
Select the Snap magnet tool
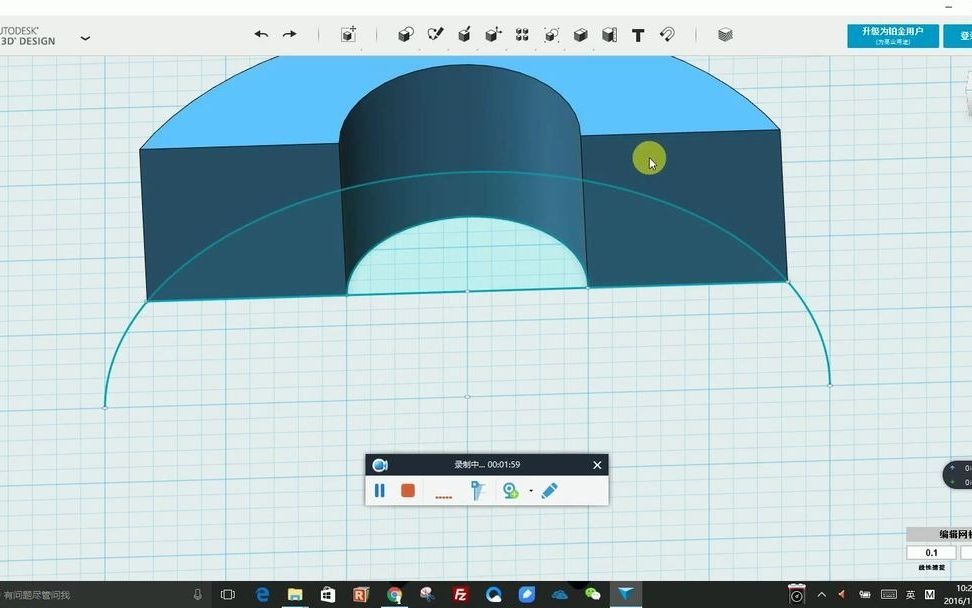pyautogui.click(x=668, y=34)
